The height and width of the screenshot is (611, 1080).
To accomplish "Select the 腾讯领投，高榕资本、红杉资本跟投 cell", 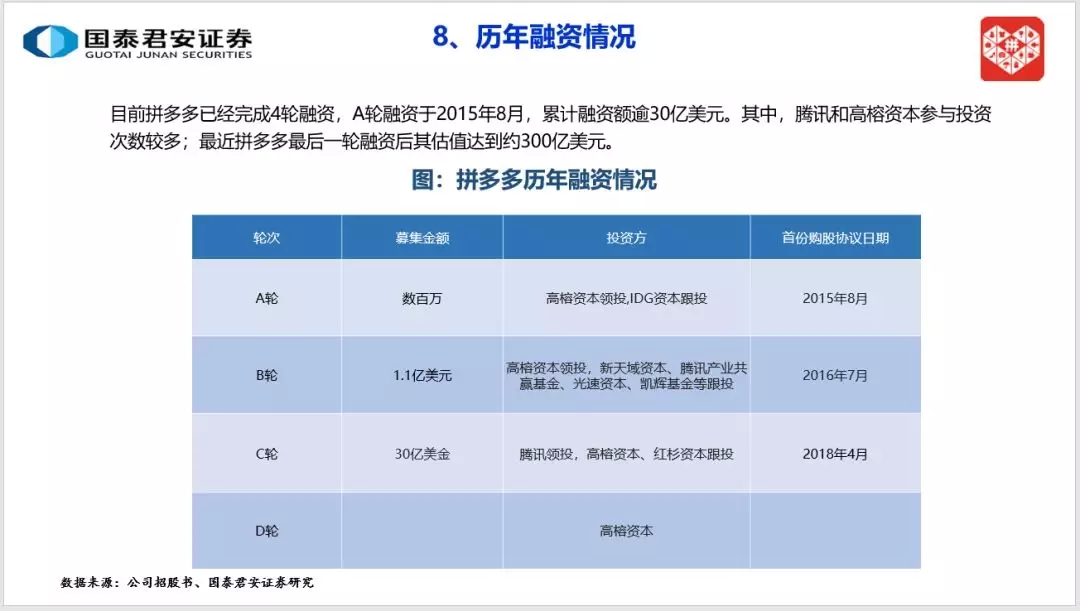I will pyautogui.click(x=626, y=454).
